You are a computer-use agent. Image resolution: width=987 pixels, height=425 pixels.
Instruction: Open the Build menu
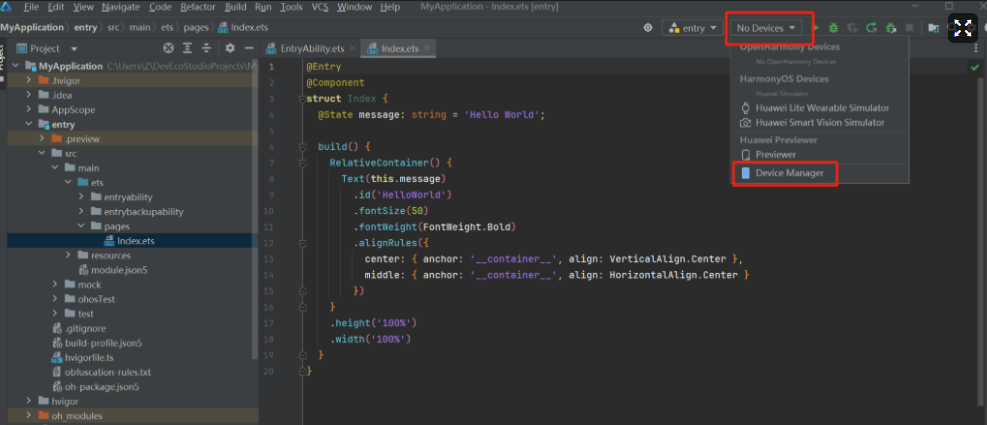(235, 8)
